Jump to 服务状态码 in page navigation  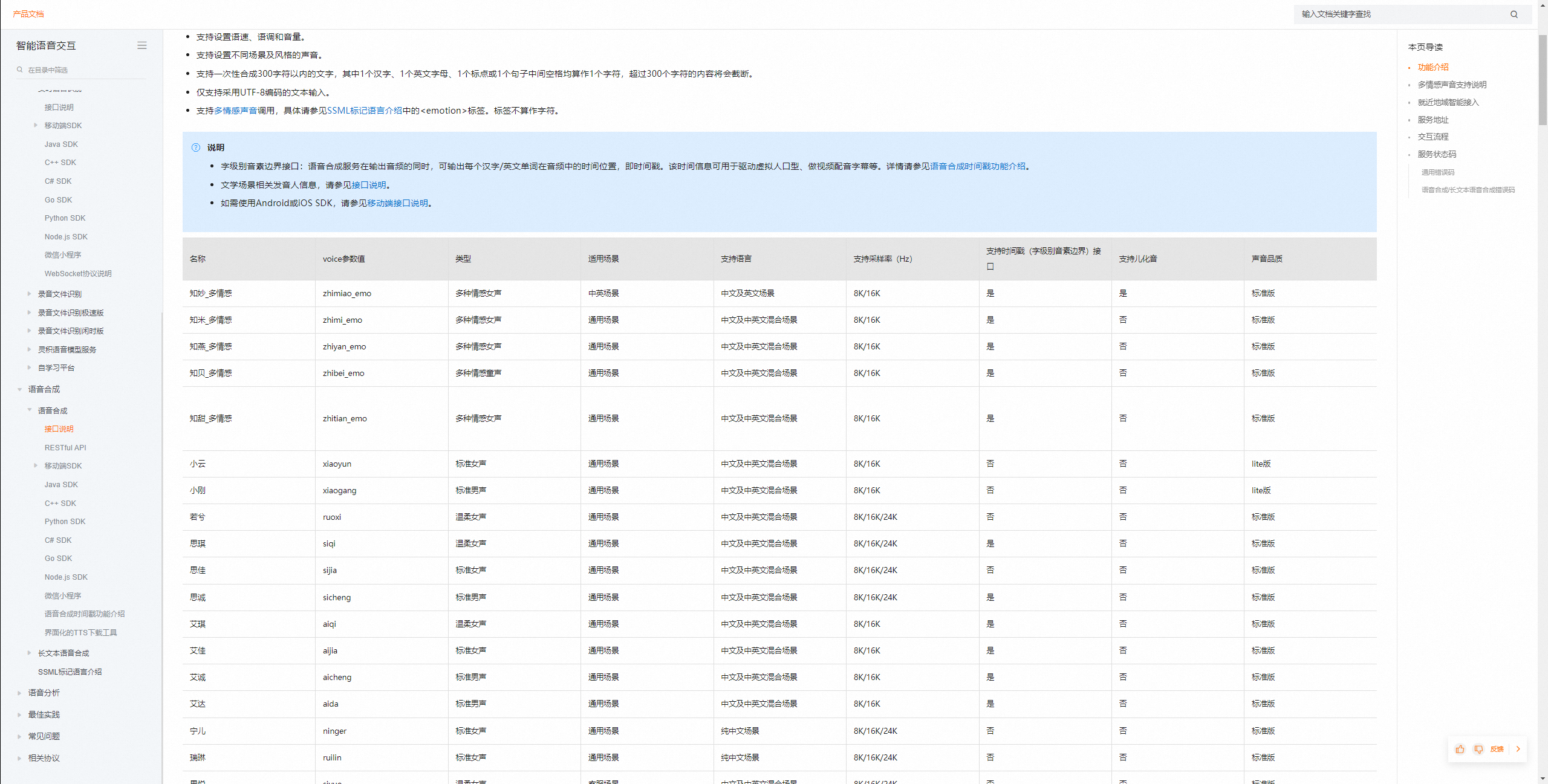pos(1437,154)
